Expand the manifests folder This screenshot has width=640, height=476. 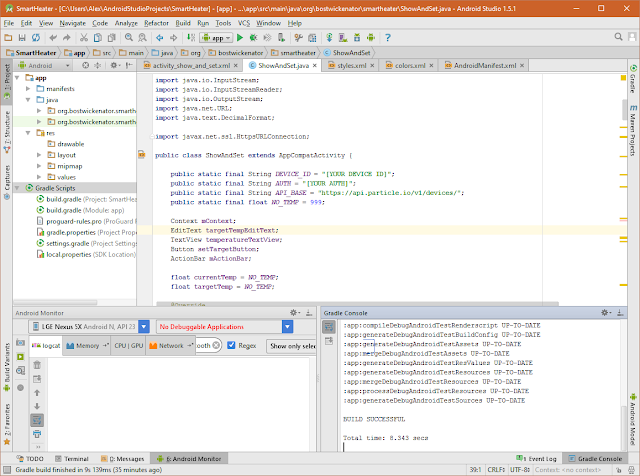click(28, 89)
